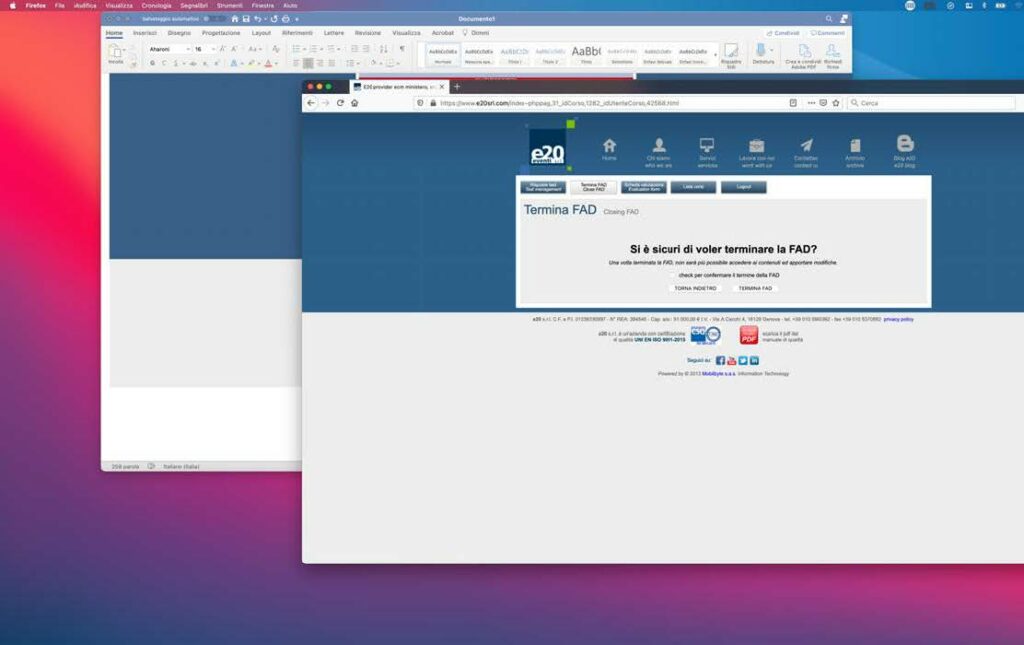The image size is (1024, 645).
Task: Reload the page in Firefox
Action: (340, 103)
